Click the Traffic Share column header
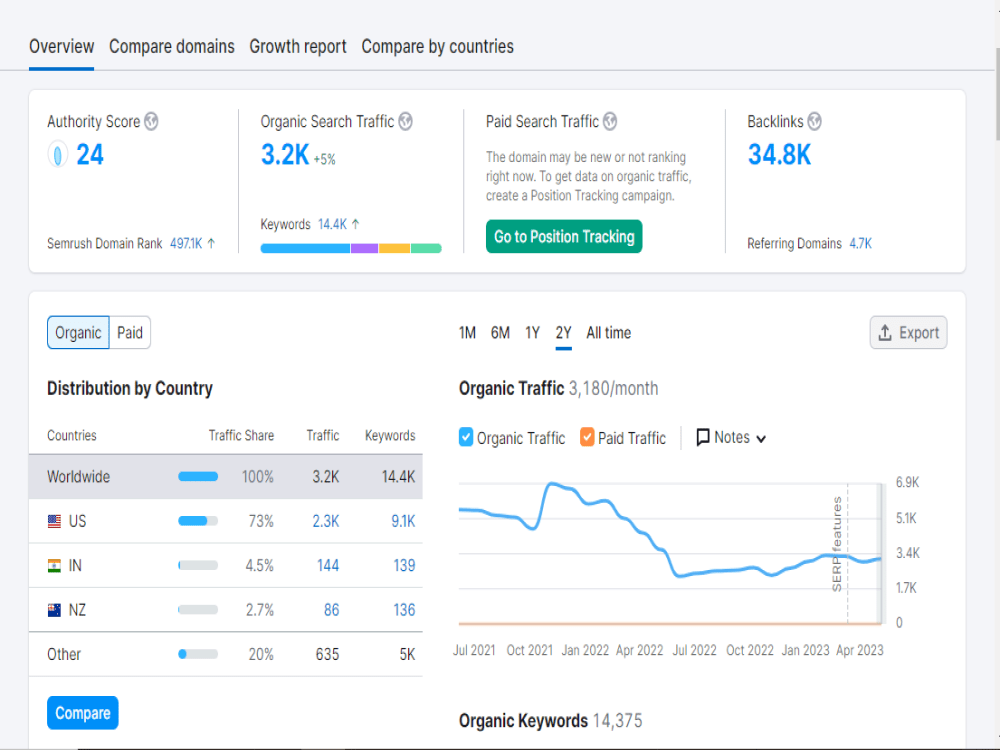1000x750 pixels. [241, 436]
